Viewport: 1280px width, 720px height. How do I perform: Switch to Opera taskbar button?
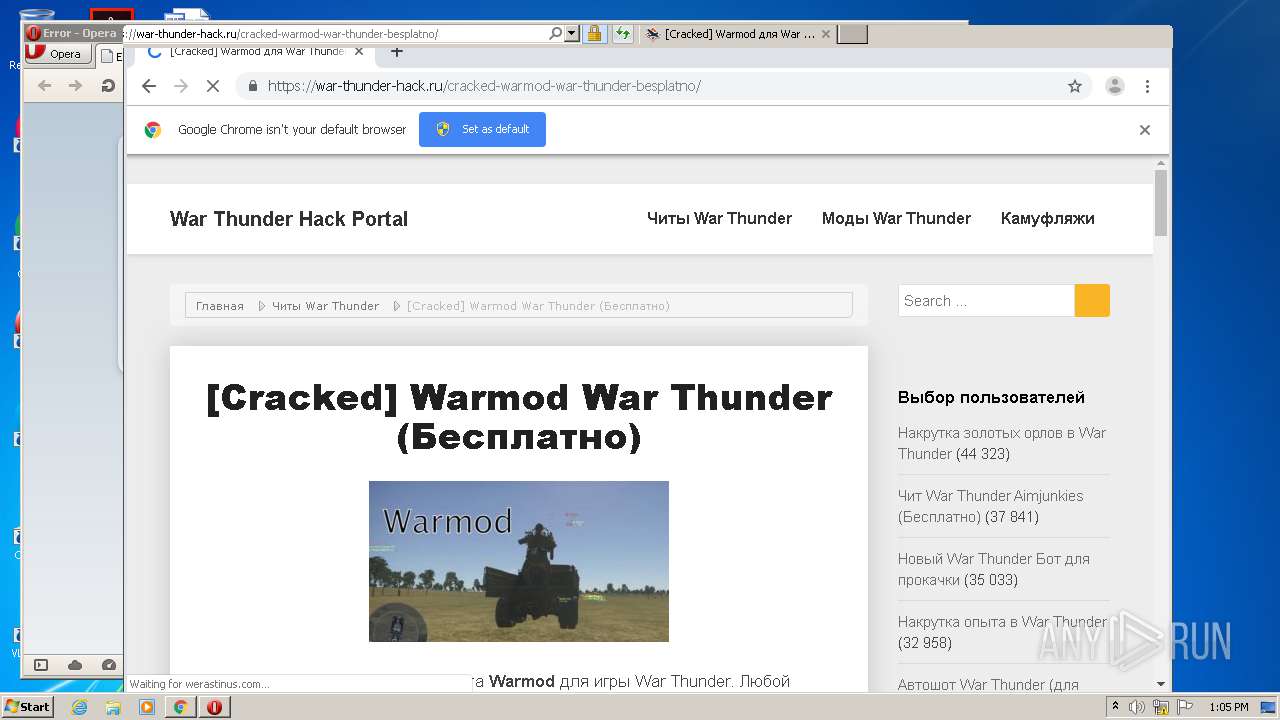click(215, 707)
